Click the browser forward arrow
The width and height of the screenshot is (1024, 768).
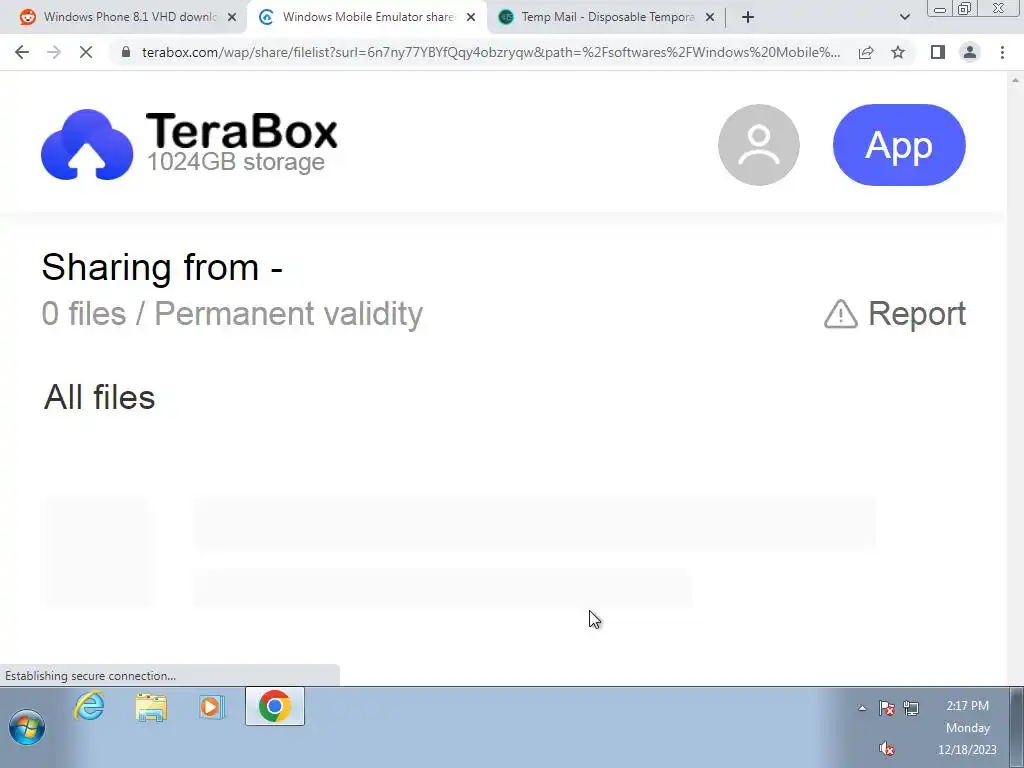coord(54,52)
